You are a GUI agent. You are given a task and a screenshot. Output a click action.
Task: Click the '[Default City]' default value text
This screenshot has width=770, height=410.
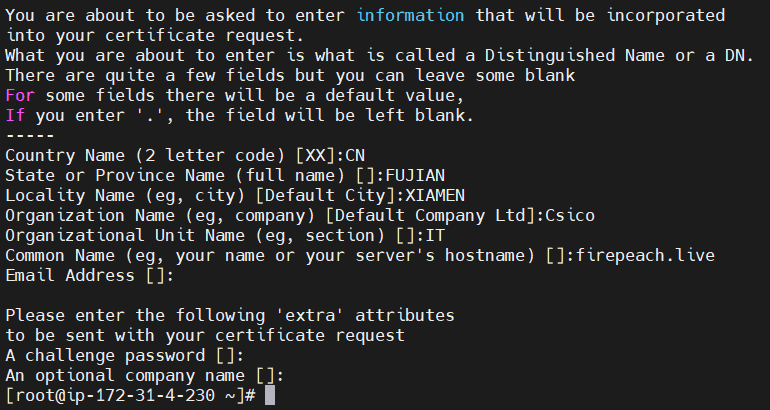pyautogui.click(x=325, y=195)
